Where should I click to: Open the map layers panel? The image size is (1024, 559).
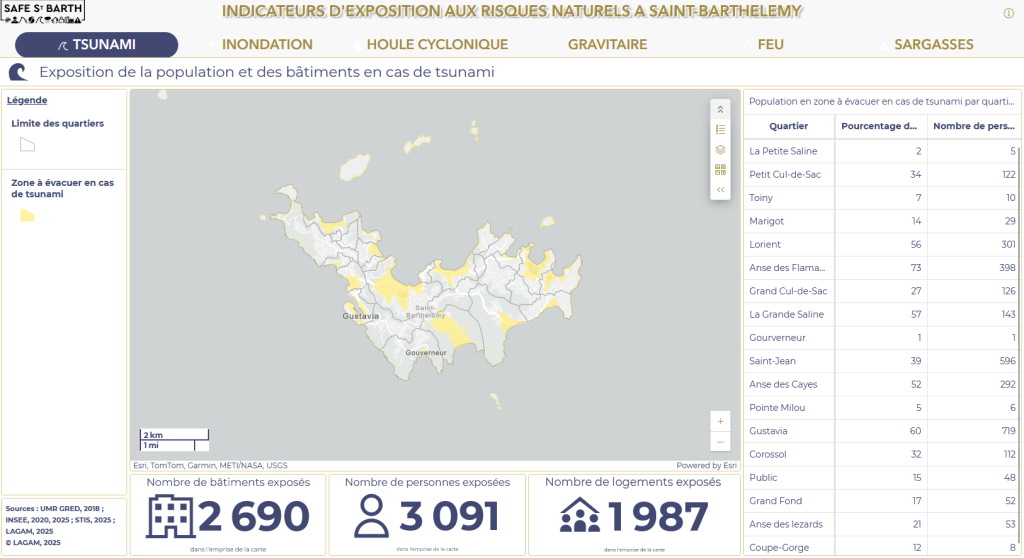point(720,149)
